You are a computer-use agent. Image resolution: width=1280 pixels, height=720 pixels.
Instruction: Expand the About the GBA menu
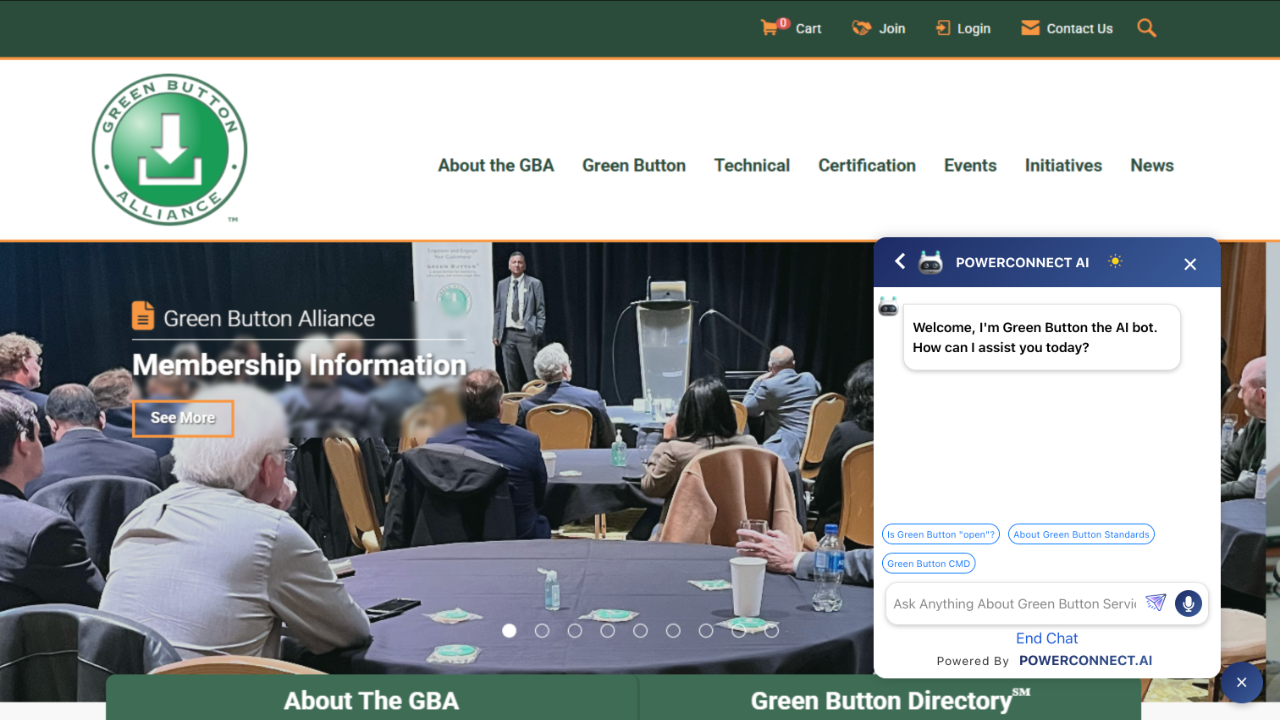(x=496, y=166)
